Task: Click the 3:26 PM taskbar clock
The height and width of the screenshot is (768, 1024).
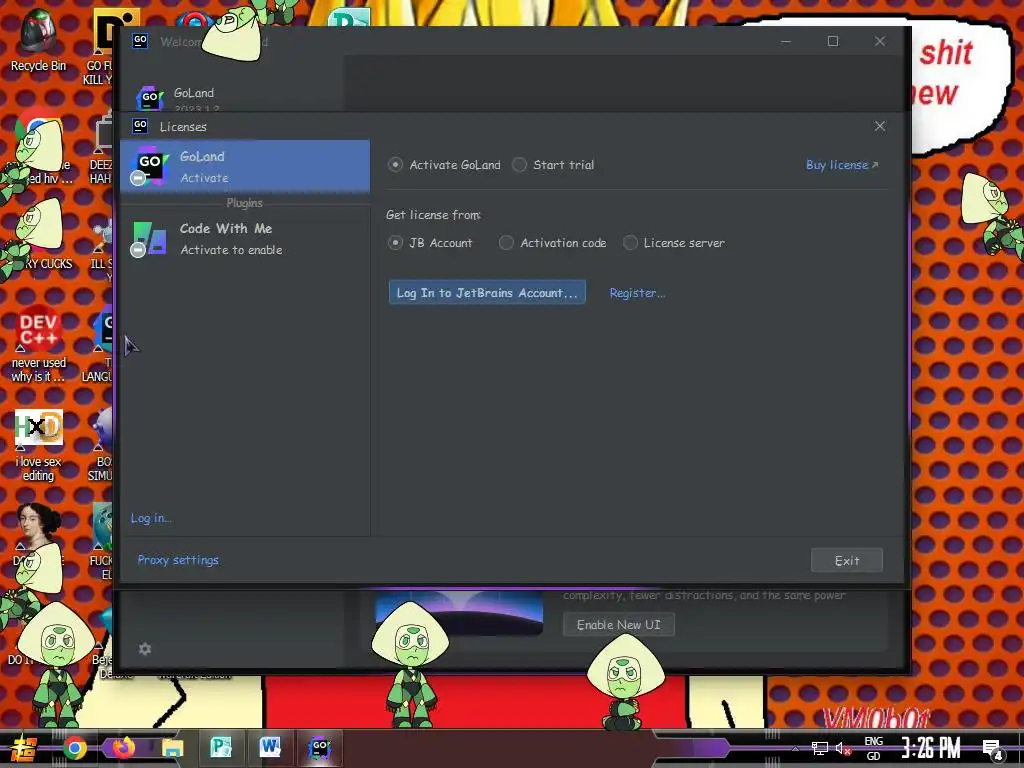Action: [931, 748]
